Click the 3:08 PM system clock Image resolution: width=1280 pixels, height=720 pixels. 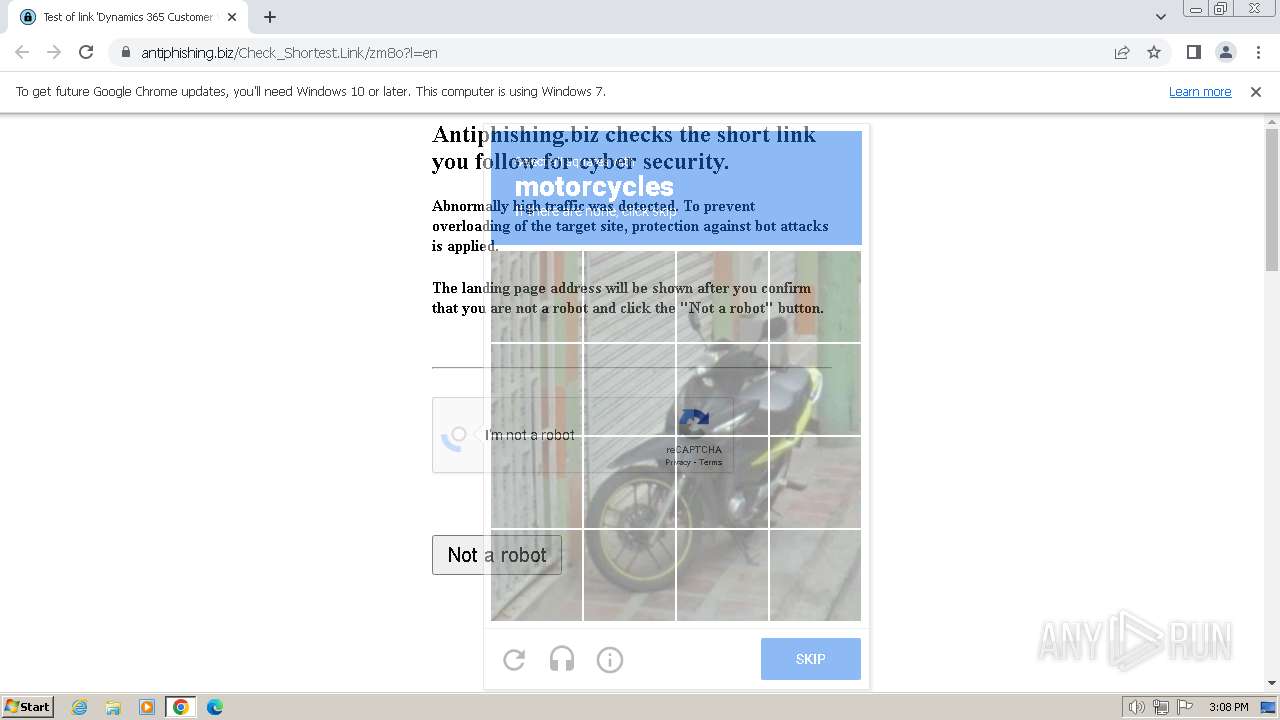(1228, 707)
